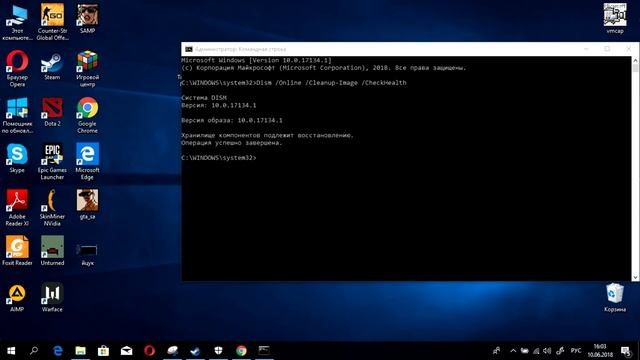This screenshot has height=360, width=640.
Task: Launch the Epic Games Launcher shortcut
Action: point(52,162)
